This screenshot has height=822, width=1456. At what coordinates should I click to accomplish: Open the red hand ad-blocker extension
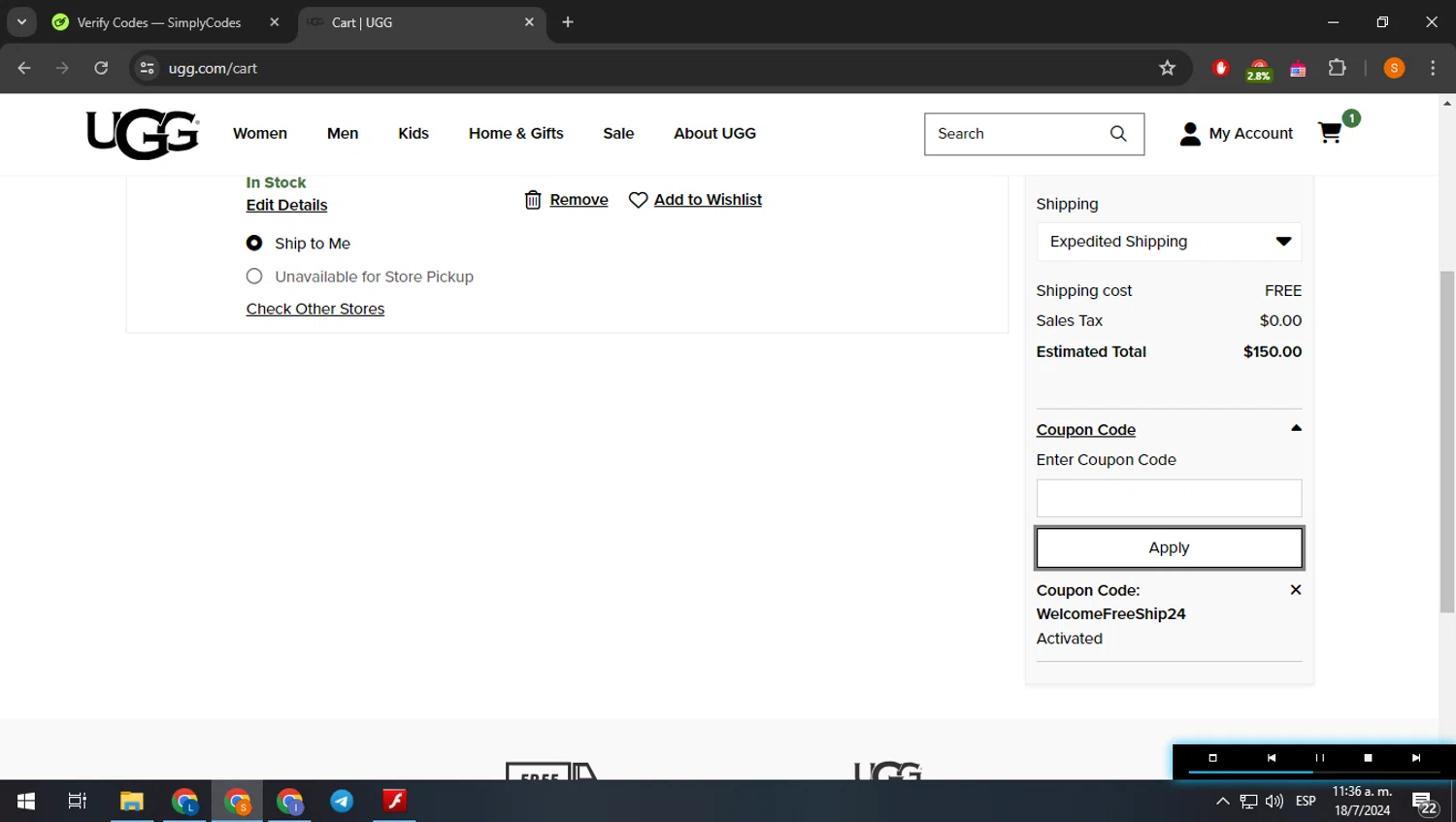click(x=1221, y=68)
